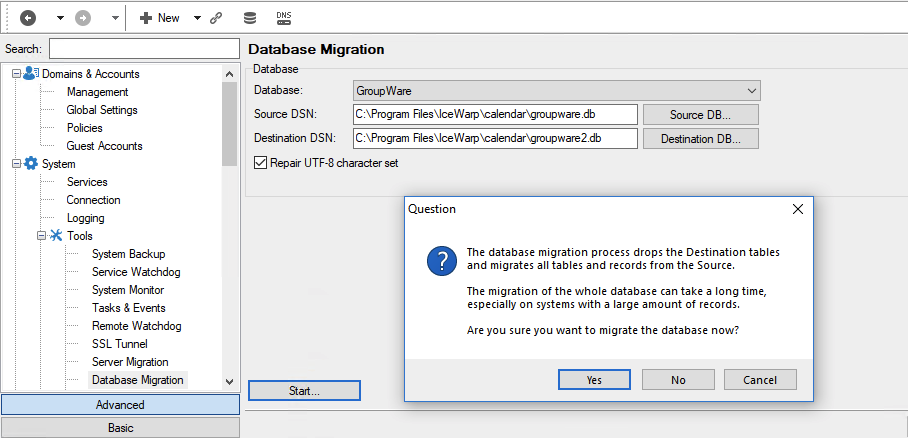Viewport: 908px width, 438px height.
Task: Click the Start... button
Action: click(304, 390)
